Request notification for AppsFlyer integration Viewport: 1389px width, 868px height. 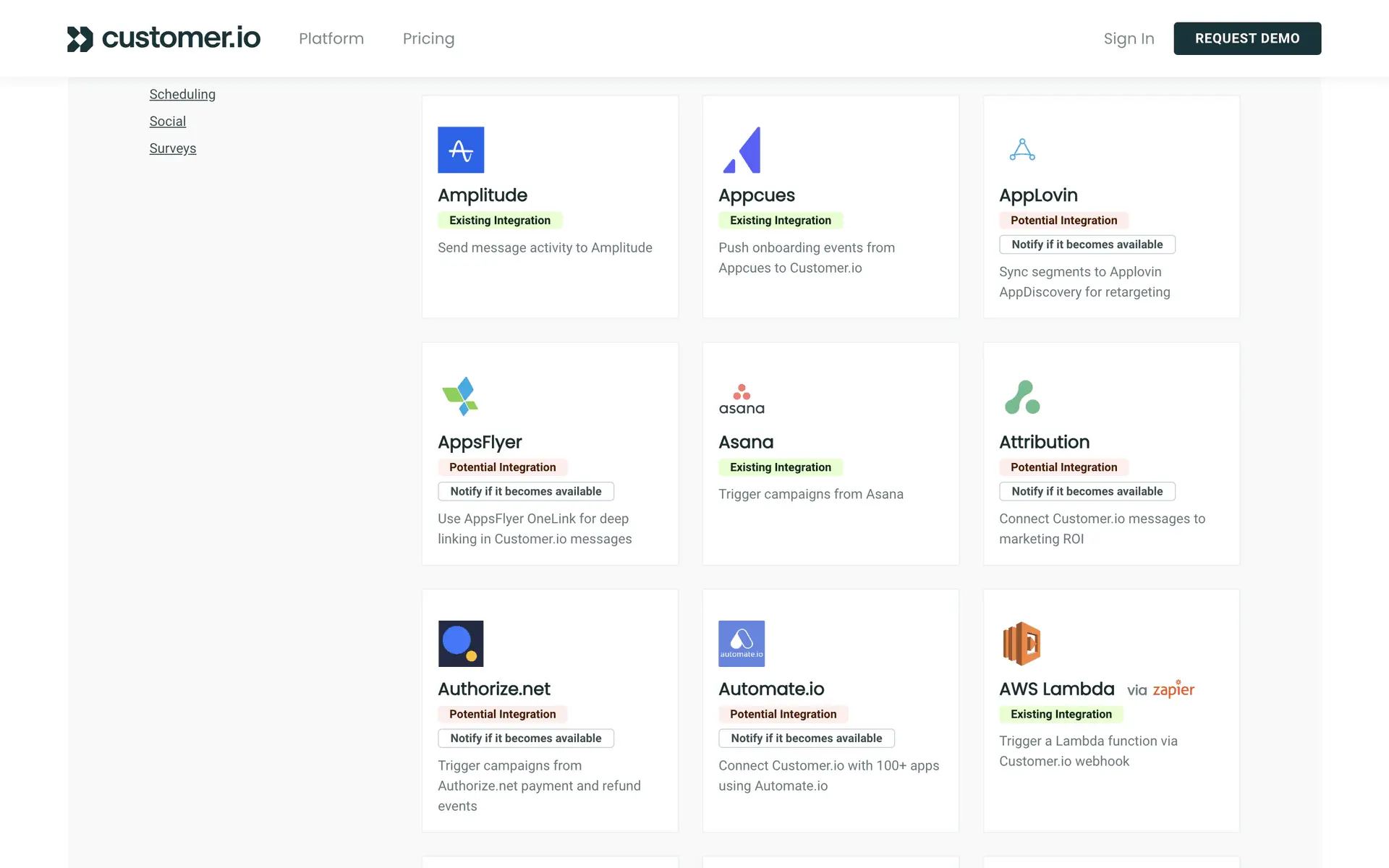click(x=525, y=491)
